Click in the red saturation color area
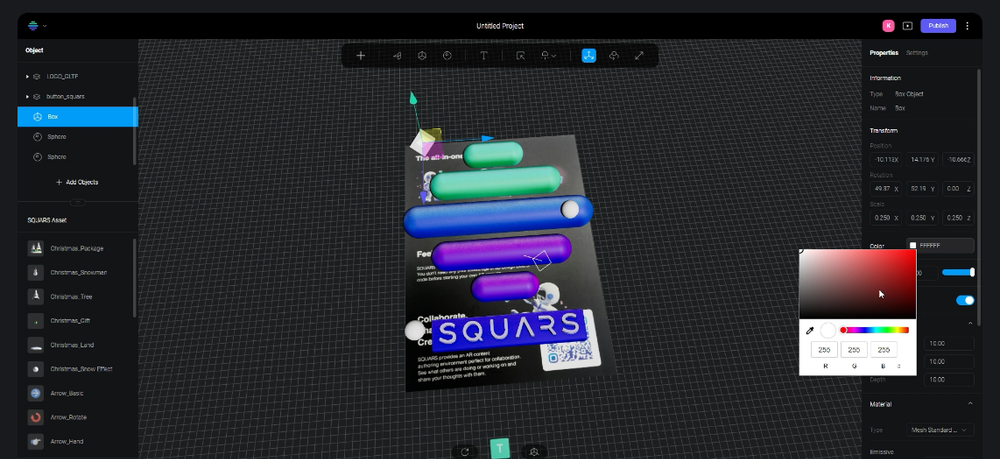Image resolution: width=1000 pixels, height=459 pixels. 858,284
